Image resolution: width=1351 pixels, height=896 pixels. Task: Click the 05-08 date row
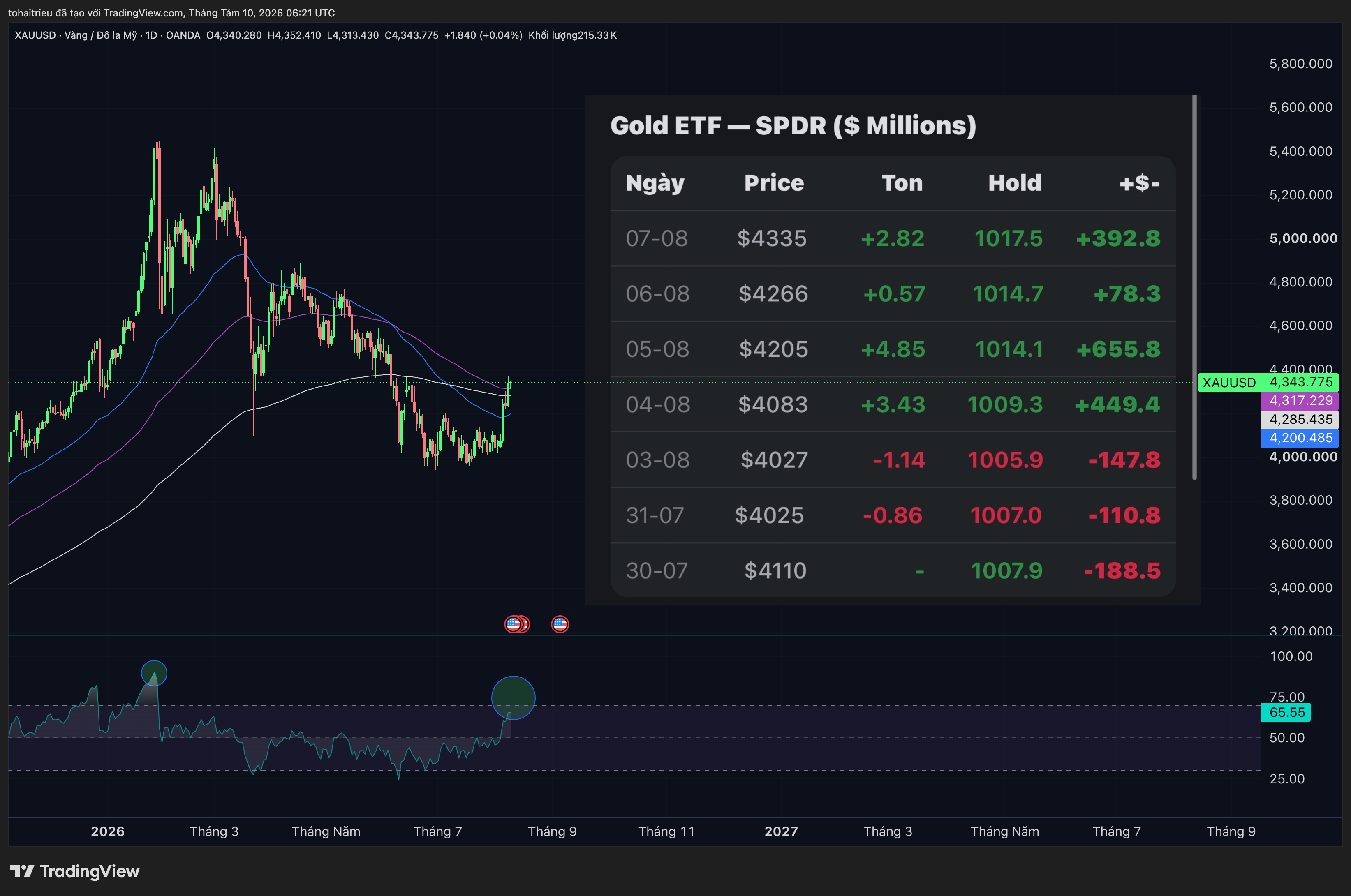(893, 349)
